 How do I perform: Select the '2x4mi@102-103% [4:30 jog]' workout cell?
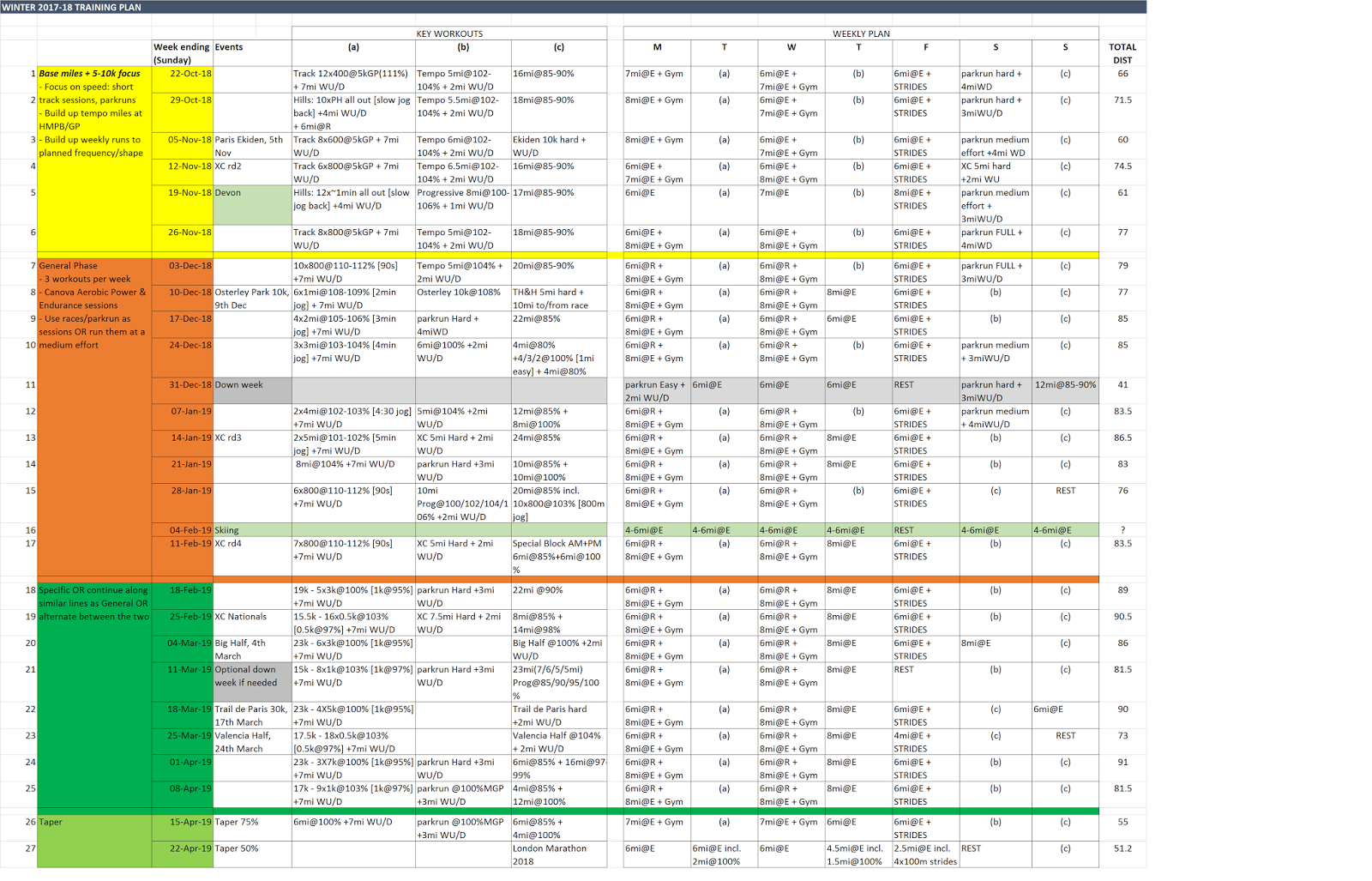353,418
